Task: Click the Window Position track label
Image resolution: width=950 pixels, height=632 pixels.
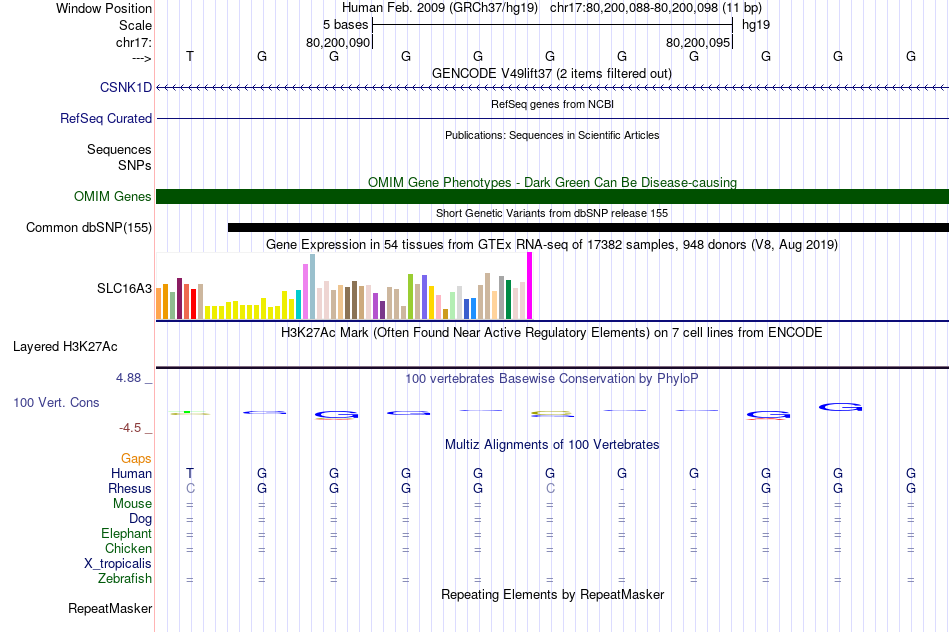Action: coord(104,8)
